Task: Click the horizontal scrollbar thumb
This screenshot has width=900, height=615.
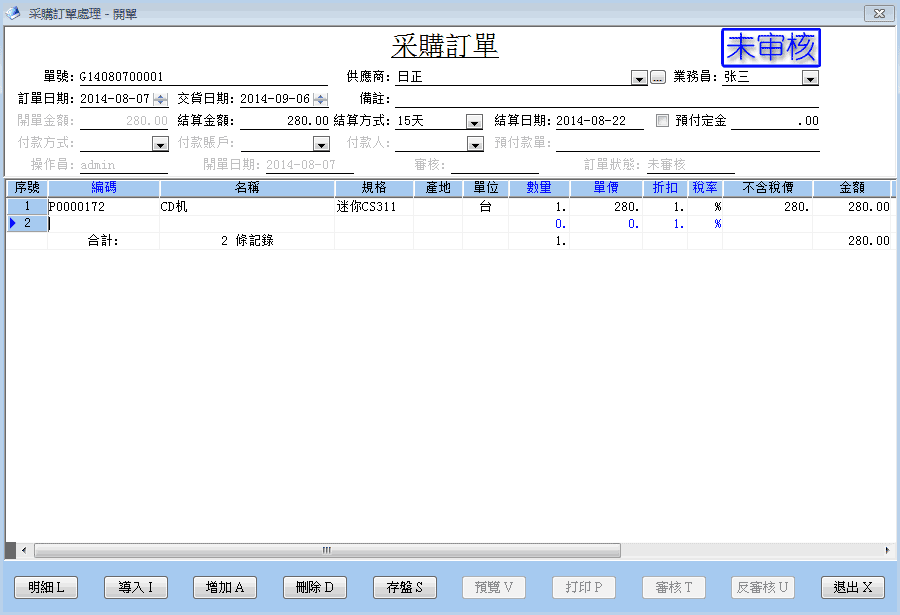Action: 327,550
